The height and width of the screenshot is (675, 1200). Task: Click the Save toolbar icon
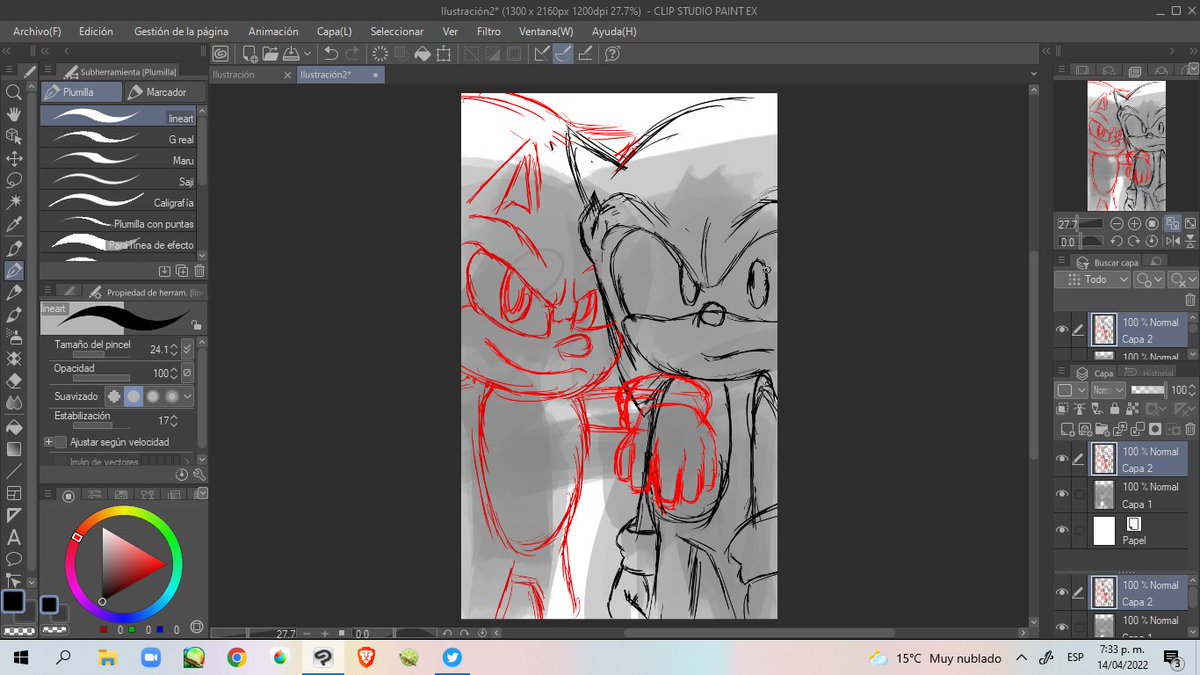click(x=290, y=54)
